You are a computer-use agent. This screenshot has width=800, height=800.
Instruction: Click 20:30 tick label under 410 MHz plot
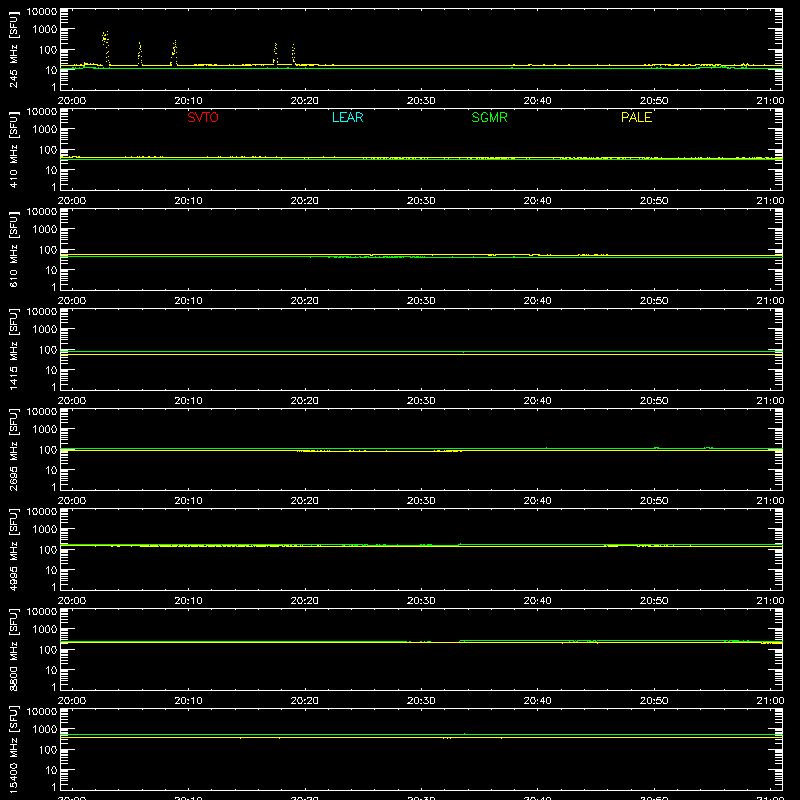click(421, 201)
